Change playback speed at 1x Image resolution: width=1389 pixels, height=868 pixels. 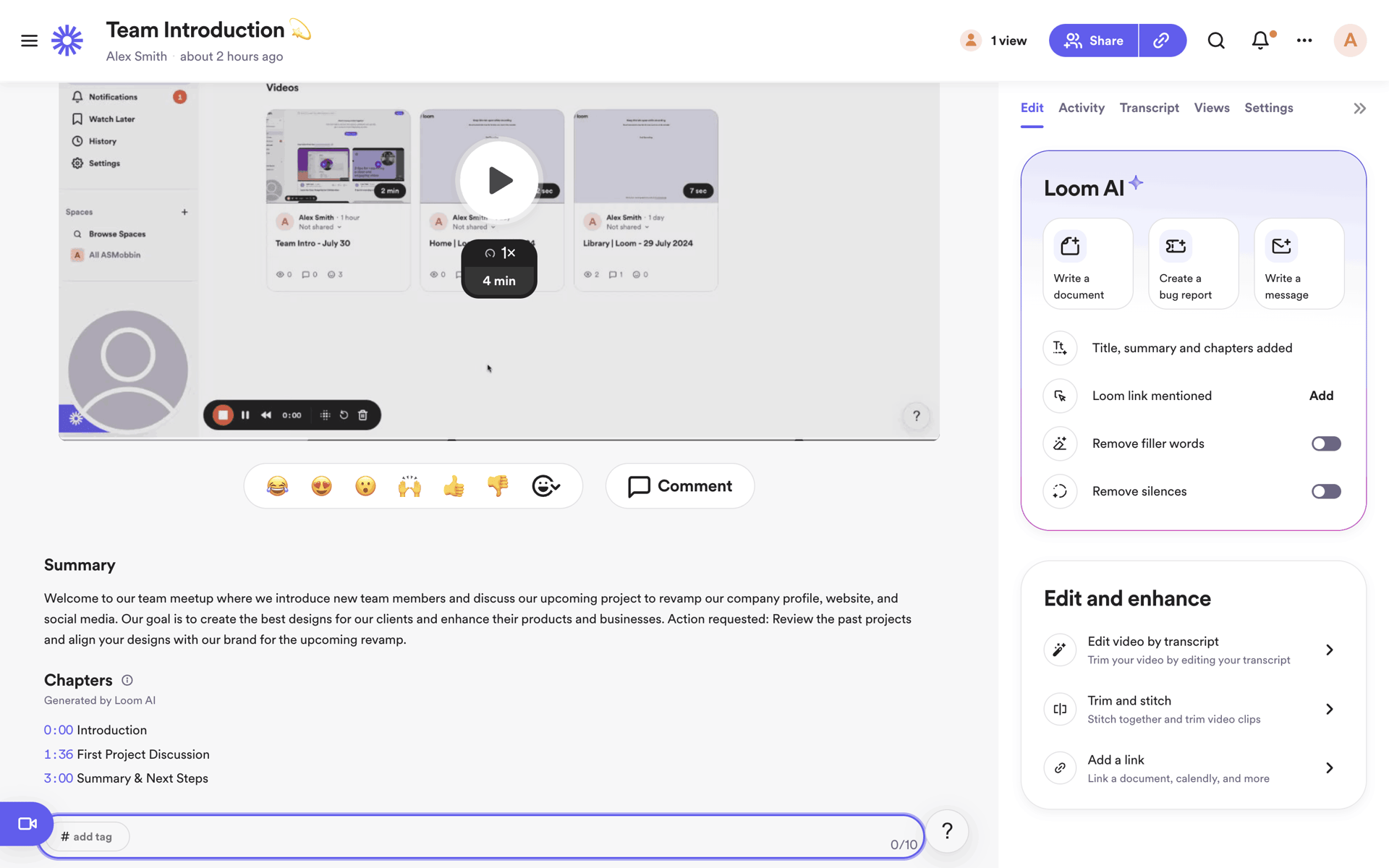pyautogui.click(x=500, y=253)
